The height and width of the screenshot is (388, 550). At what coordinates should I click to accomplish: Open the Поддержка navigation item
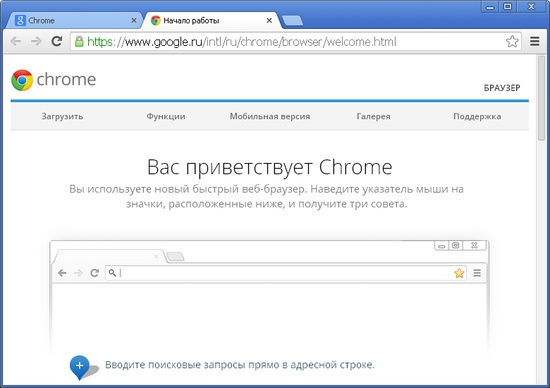[477, 116]
